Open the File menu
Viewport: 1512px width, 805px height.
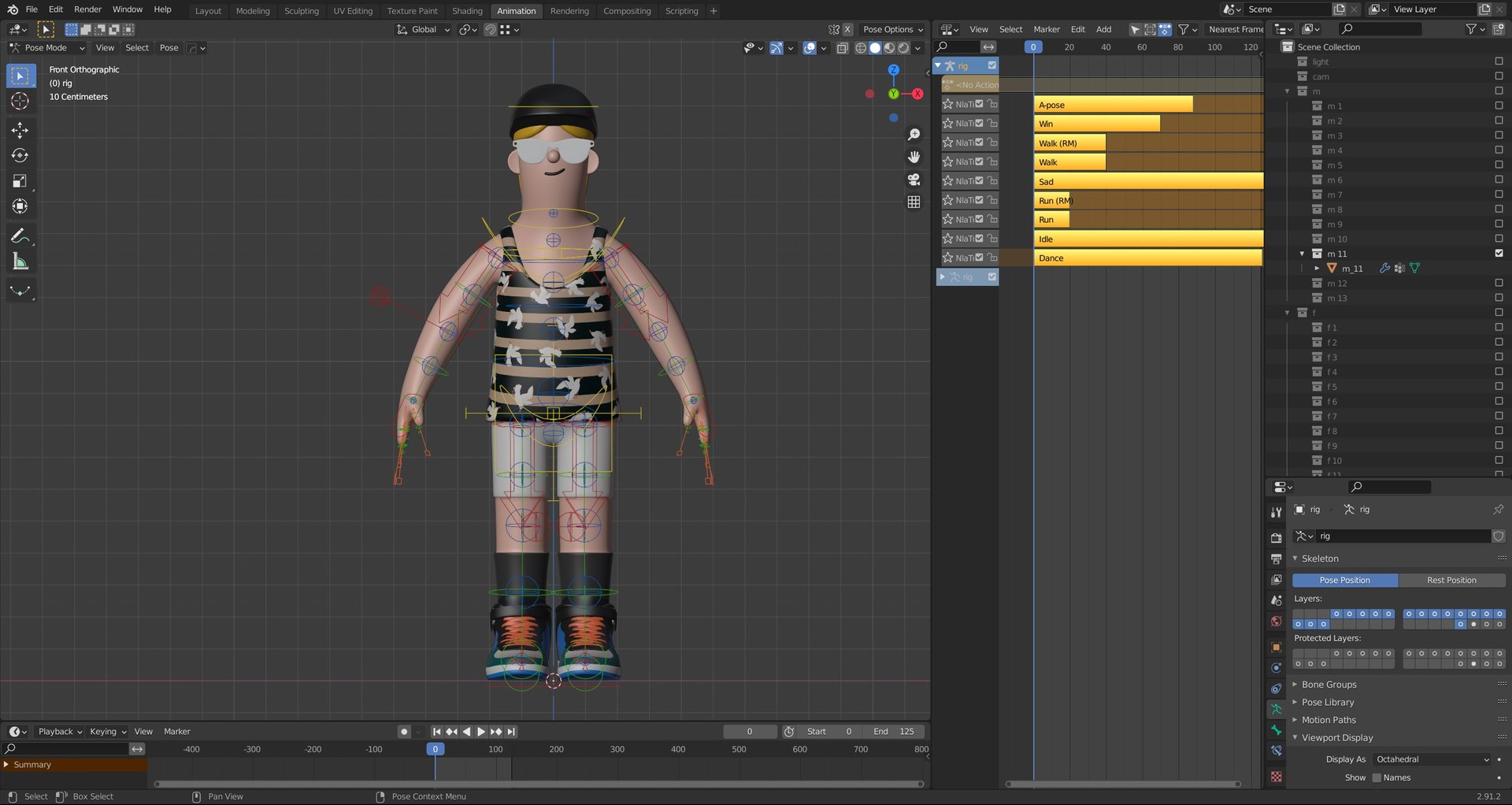31,9
